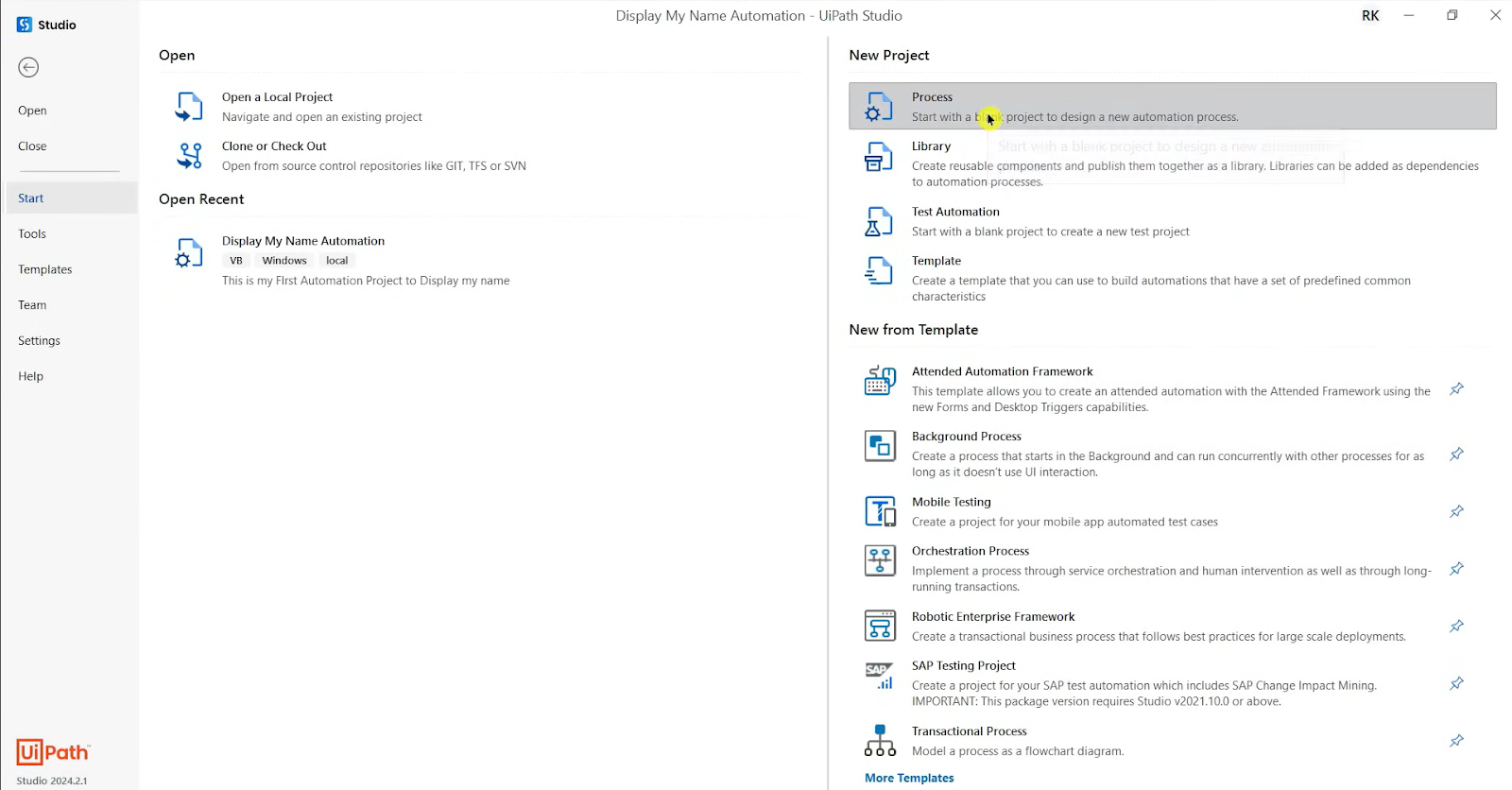Select Close in the sidebar
1512x790 pixels.
tap(32, 146)
